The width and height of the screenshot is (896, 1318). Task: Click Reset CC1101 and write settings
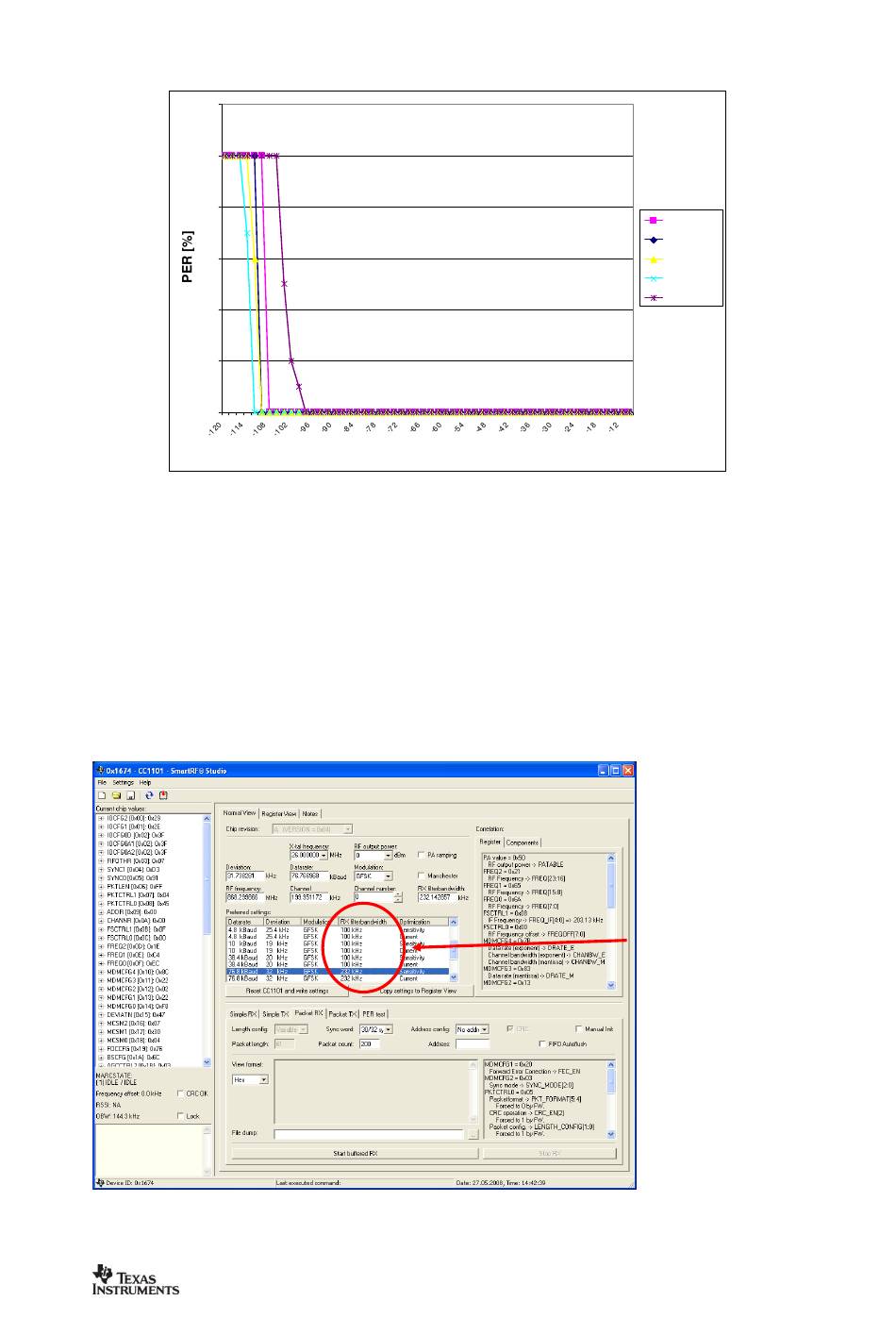point(287,991)
